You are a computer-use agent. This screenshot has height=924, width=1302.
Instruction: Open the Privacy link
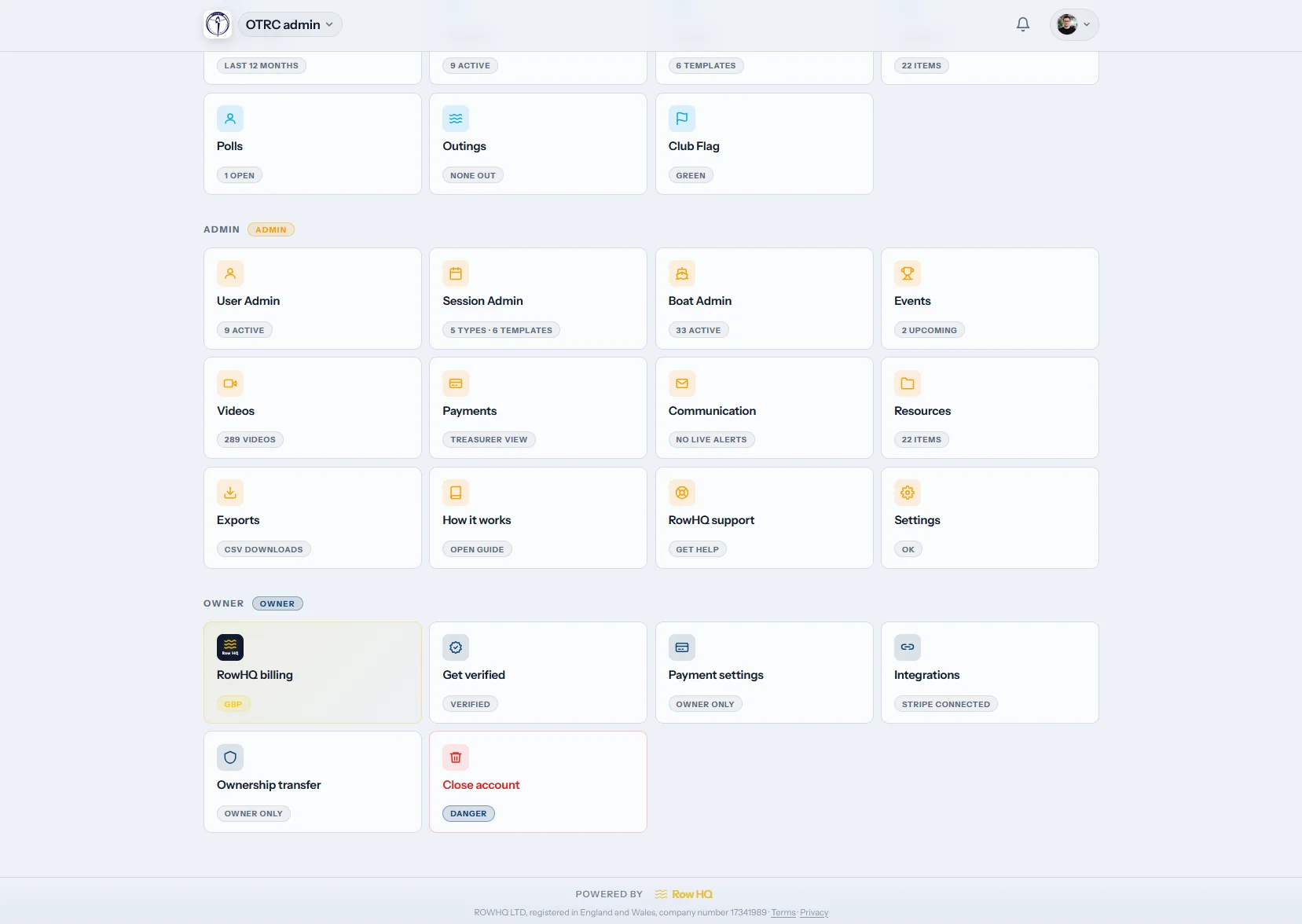pos(814,912)
